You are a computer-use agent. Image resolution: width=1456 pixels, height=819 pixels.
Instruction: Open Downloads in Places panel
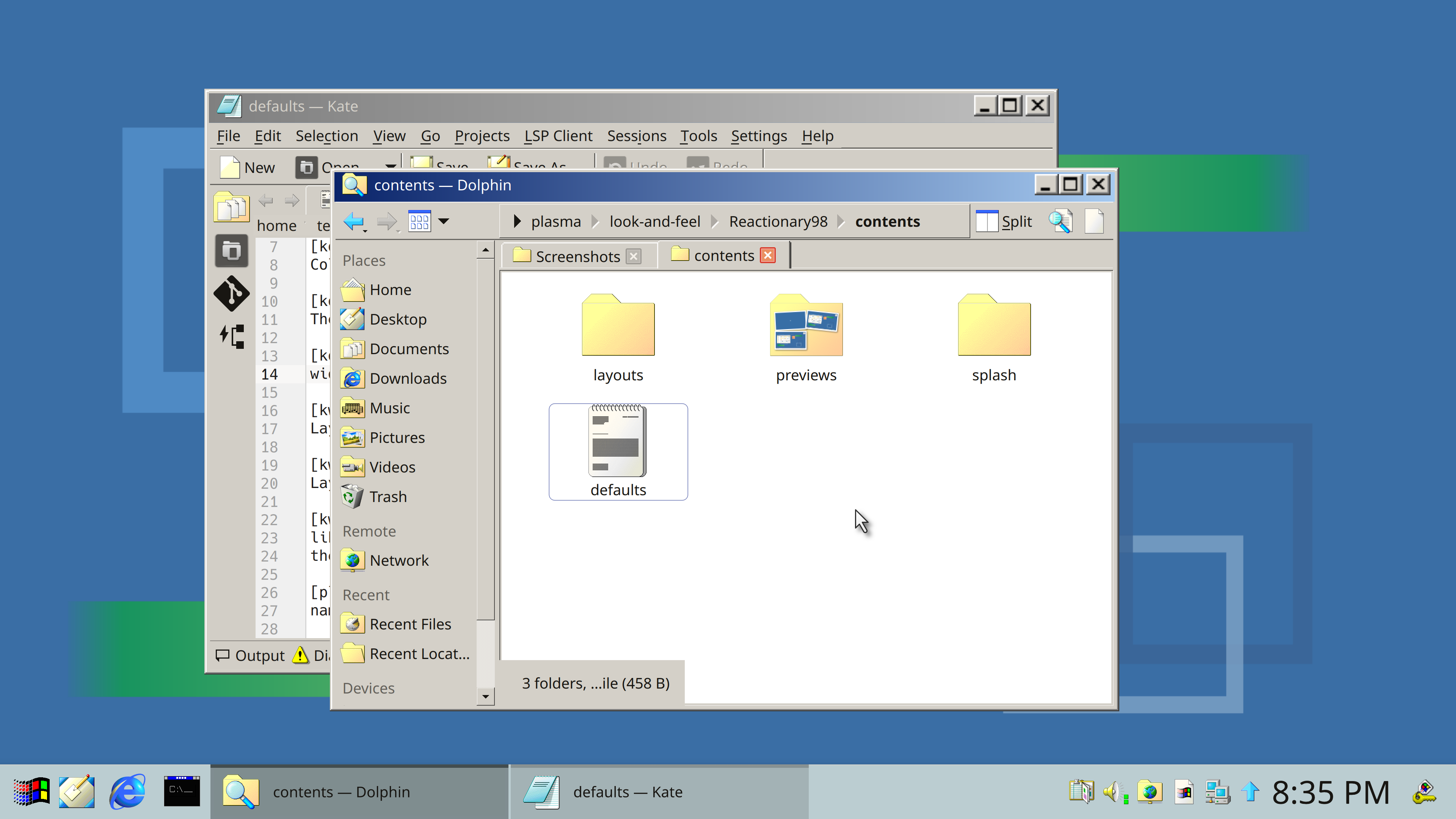point(408,379)
